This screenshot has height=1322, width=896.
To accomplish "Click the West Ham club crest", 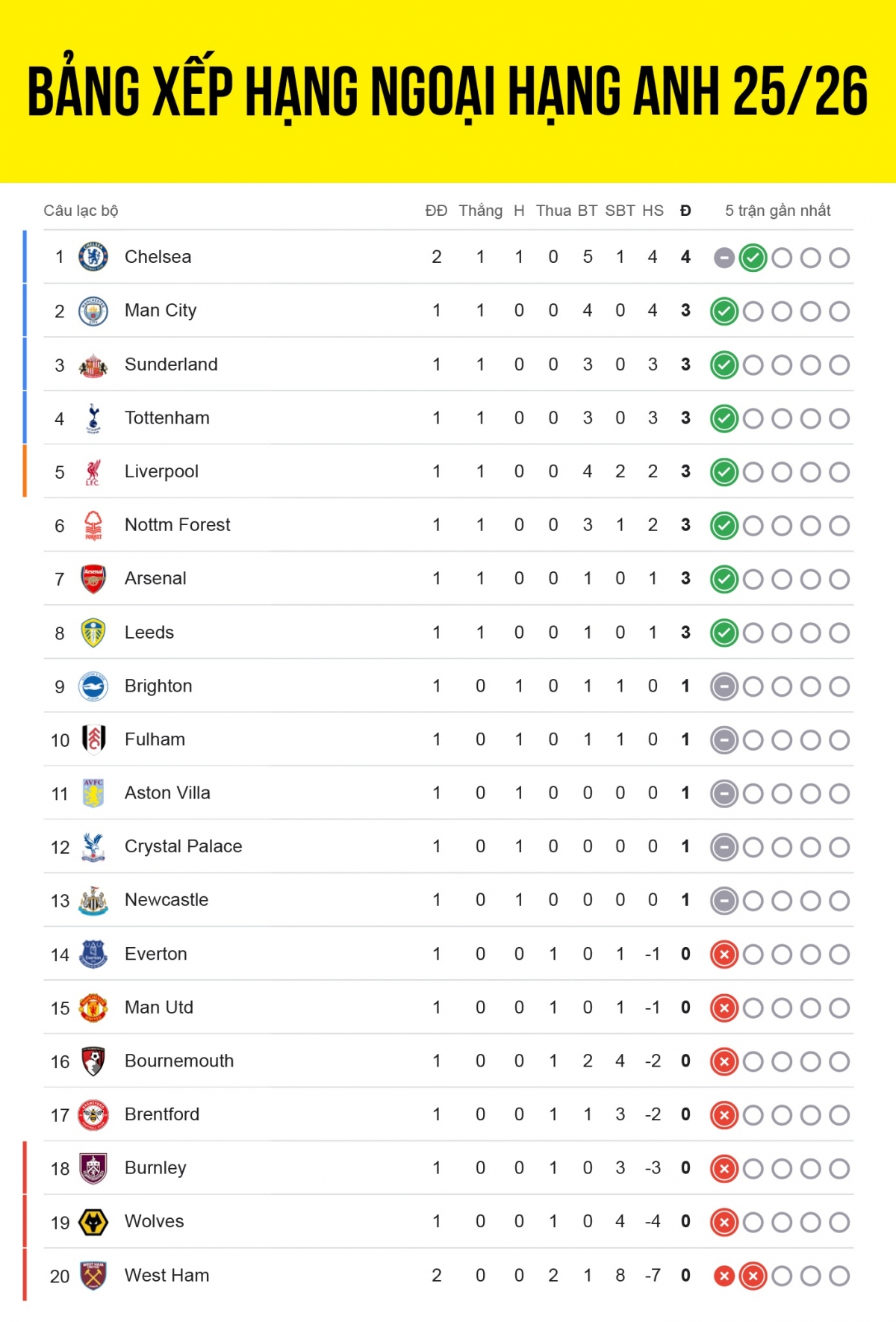I will pos(93,1276).
